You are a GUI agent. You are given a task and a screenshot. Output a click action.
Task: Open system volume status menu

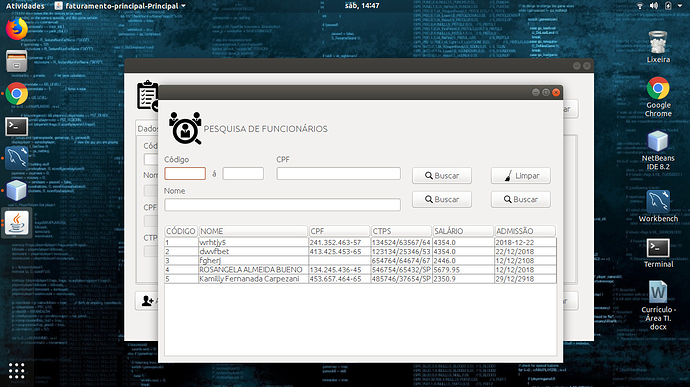pyautogui.click(x=654, y=6)
